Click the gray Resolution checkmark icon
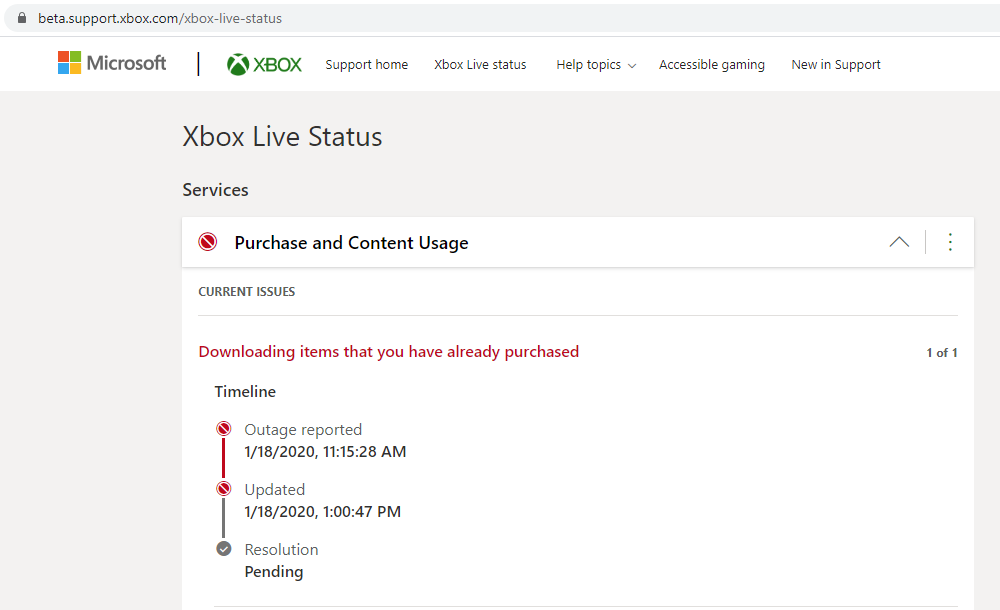 (224, 549)
